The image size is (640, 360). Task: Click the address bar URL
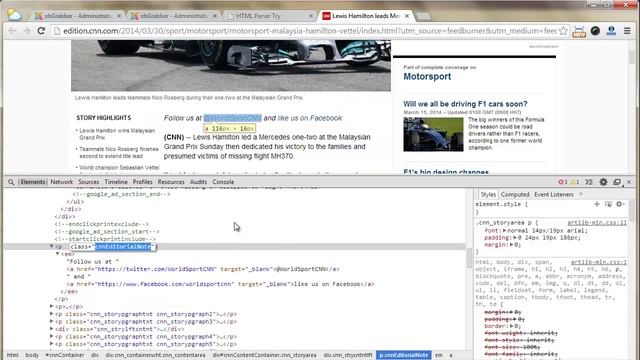(x=310, y=31)
